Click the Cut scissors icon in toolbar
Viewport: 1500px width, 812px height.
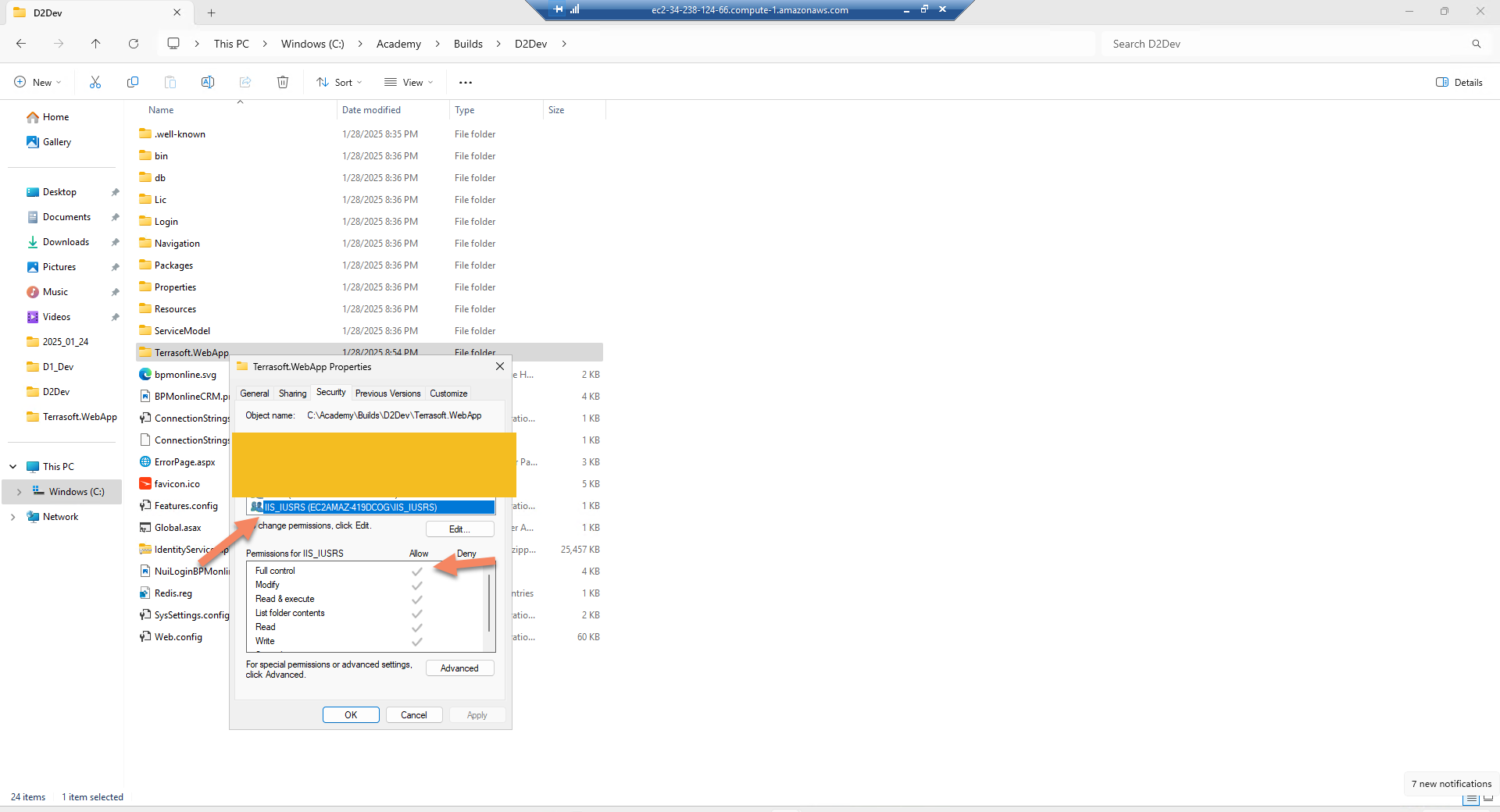[x=95, y=82]
